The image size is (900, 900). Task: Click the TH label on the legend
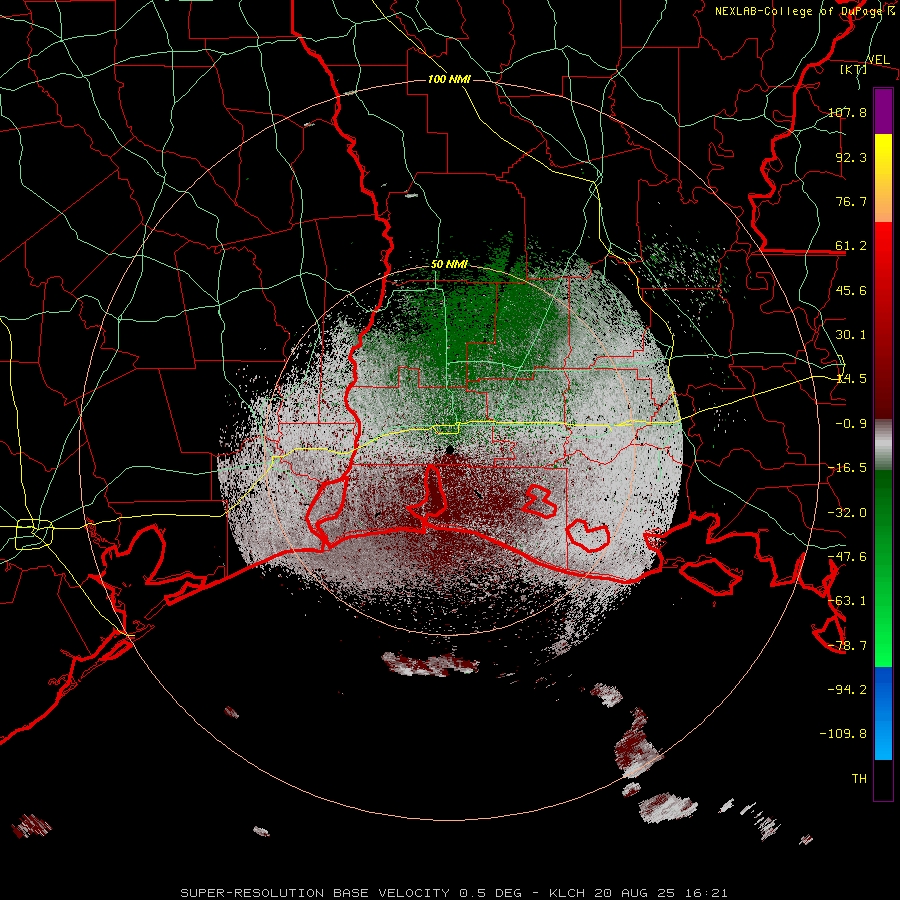tap(859, 779)
